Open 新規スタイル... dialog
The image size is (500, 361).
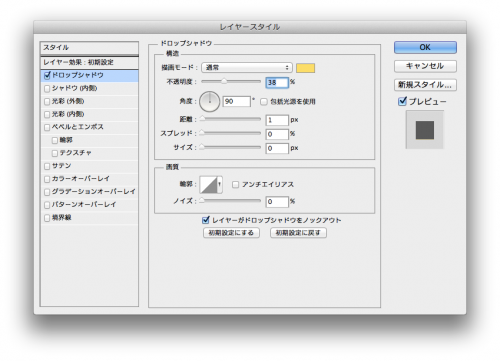(x=425, y=85)
